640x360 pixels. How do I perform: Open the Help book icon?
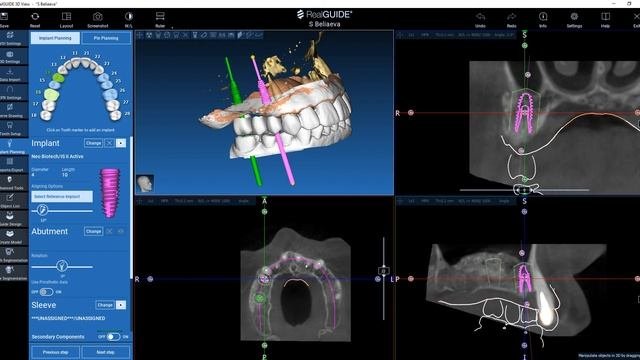pyautogui.click(x=605, y=16)
